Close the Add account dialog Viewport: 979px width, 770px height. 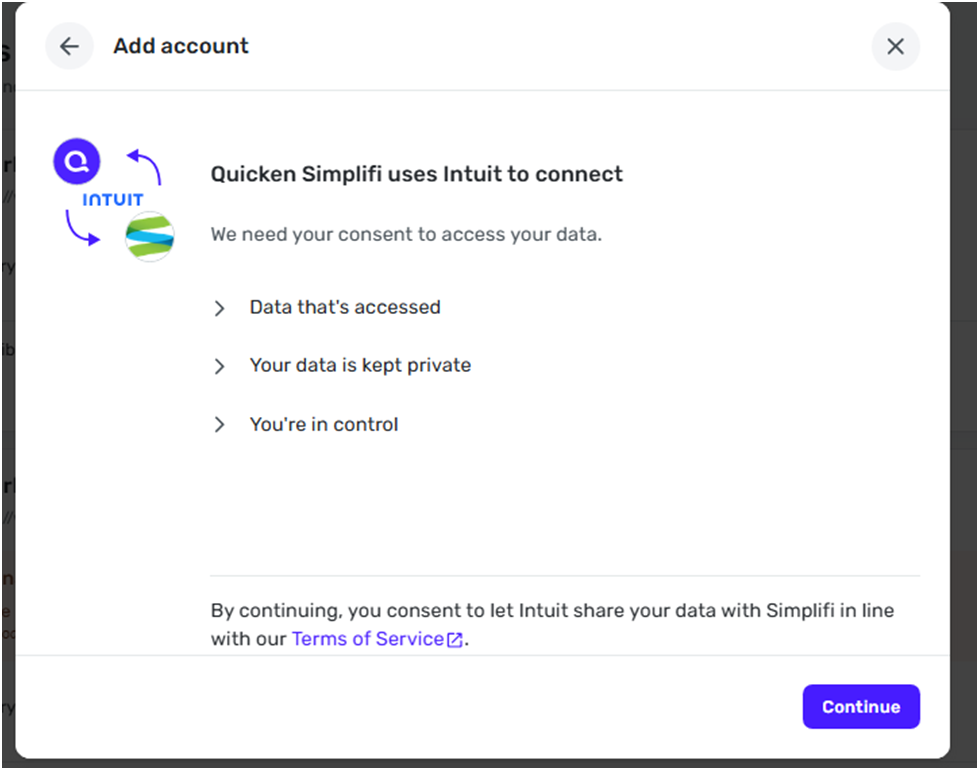pos(895,47)
